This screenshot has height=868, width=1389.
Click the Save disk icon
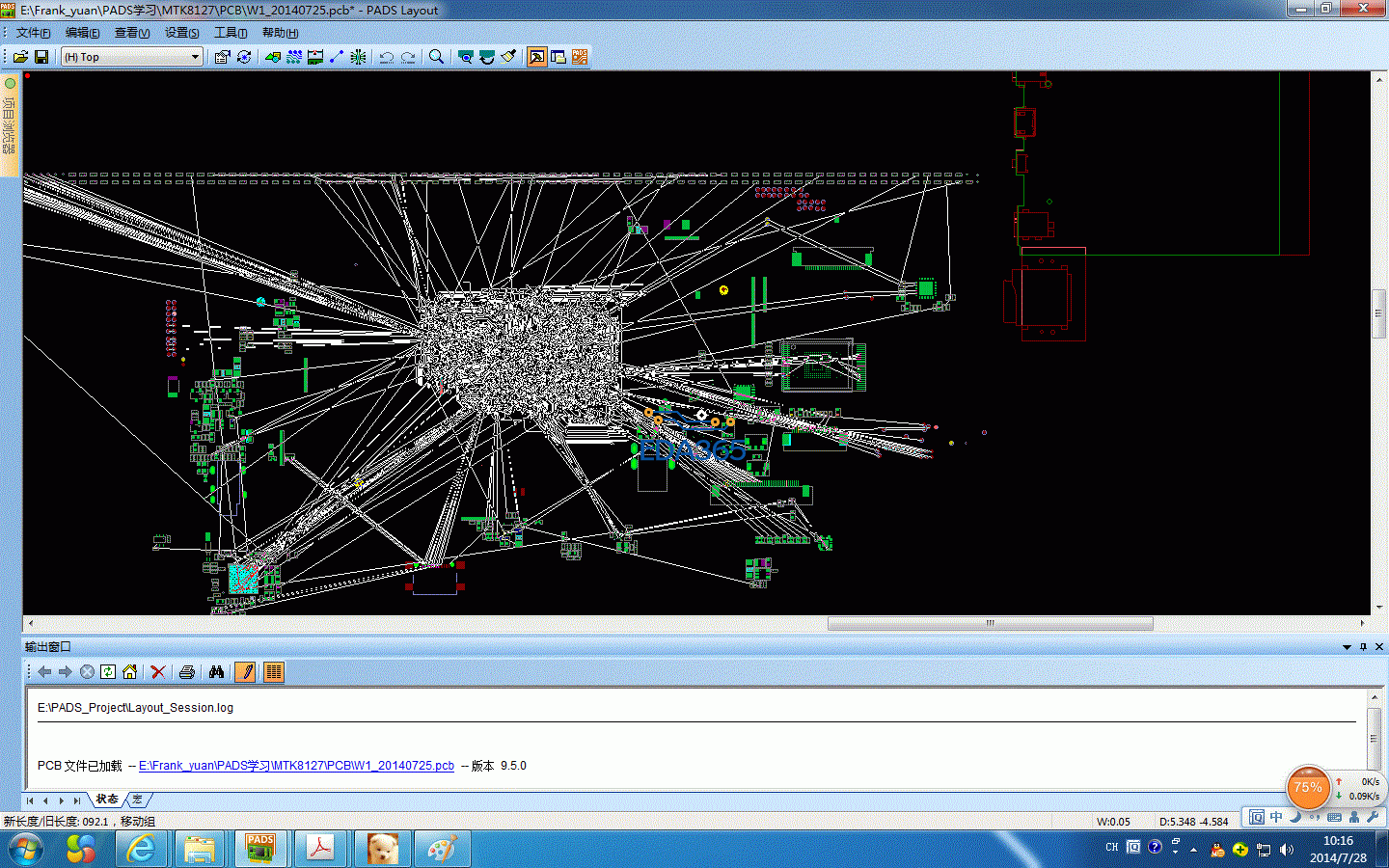[41, 57]
